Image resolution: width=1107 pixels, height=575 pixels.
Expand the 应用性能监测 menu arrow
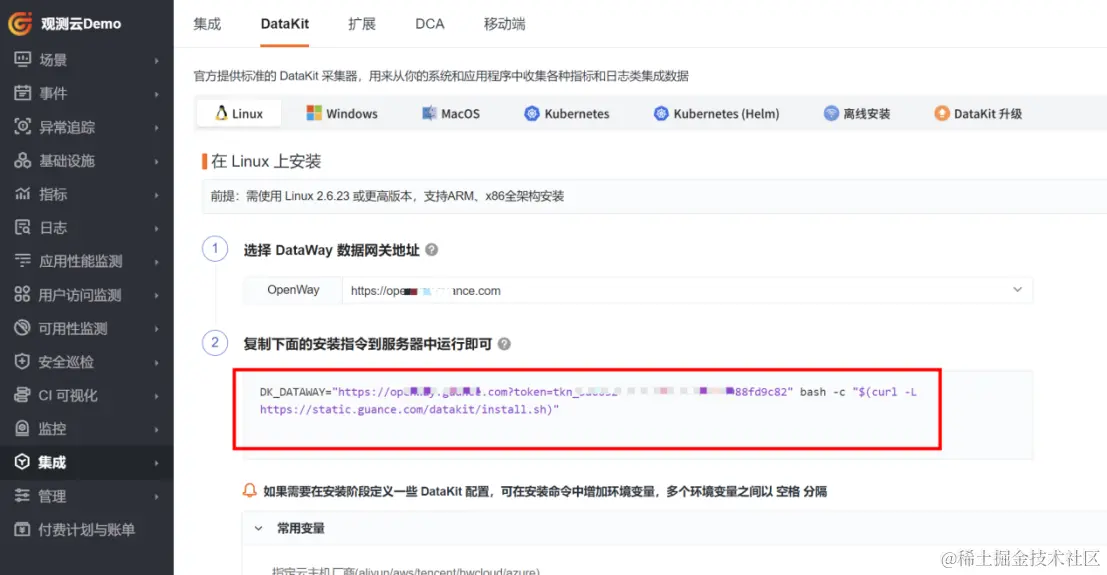[x=156, y=262]
